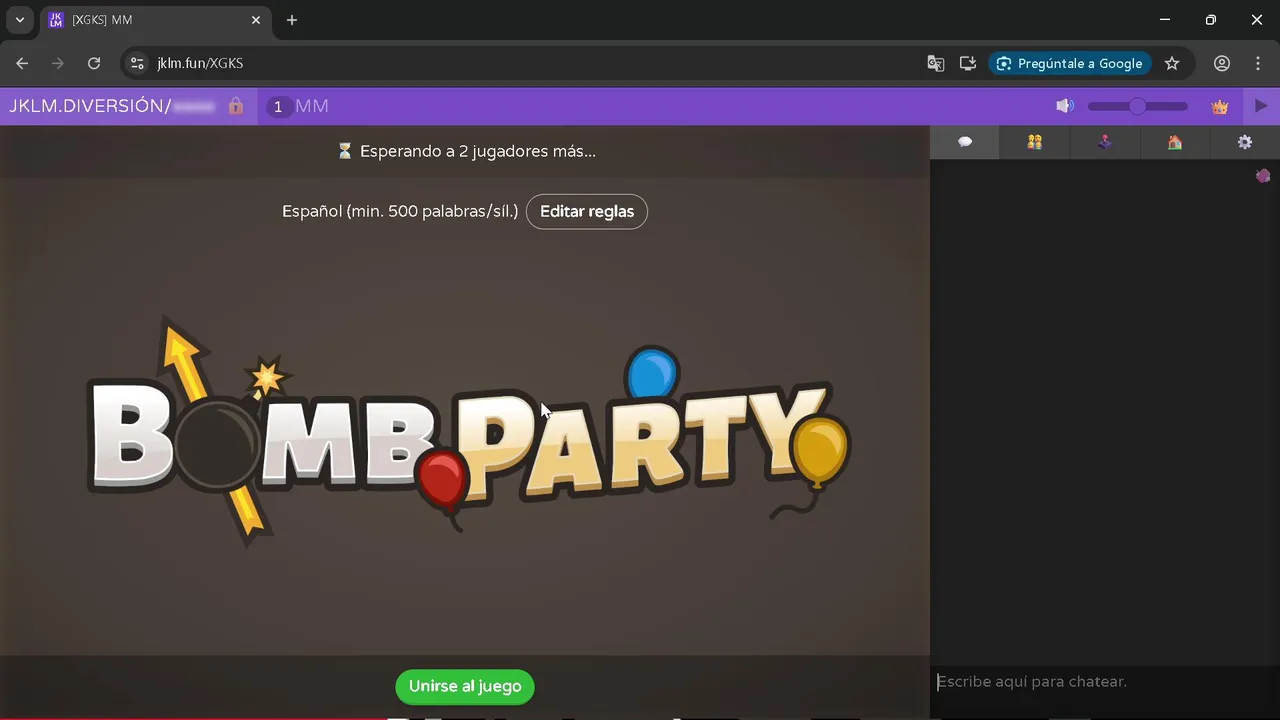The height and width of the screenshot is (720, 1280).
Task: Collapse sidebar with the purple arrow button
Action: 1261,106
